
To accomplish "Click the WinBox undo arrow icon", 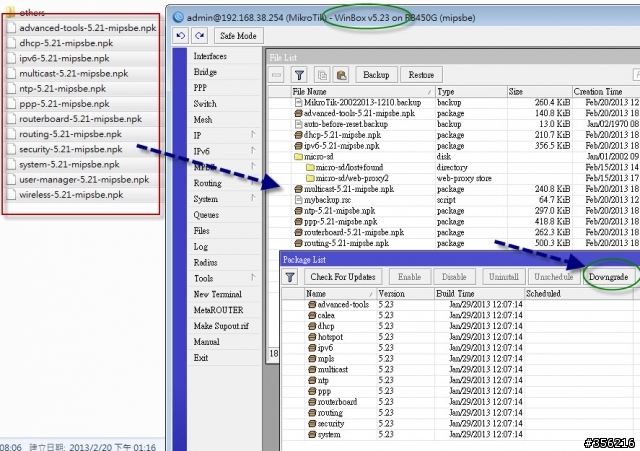I will point(181,36).
